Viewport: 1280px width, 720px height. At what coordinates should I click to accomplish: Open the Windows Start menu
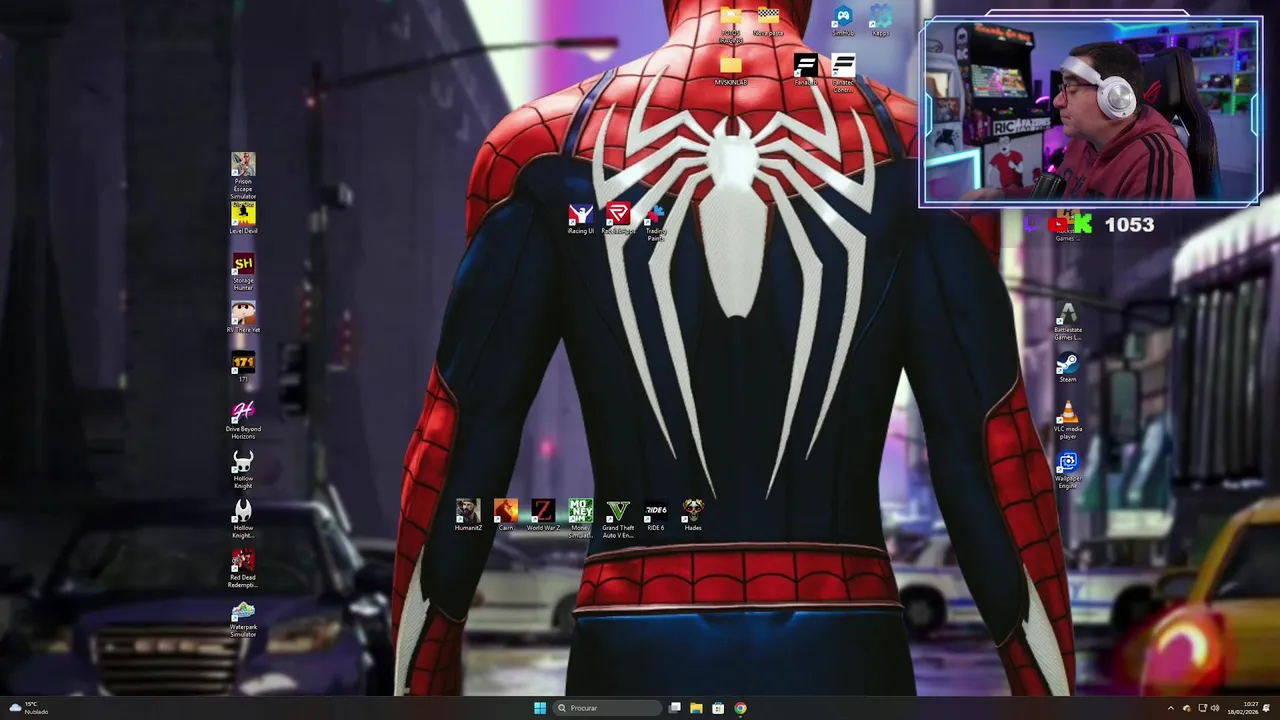click(x=540, y=708)
